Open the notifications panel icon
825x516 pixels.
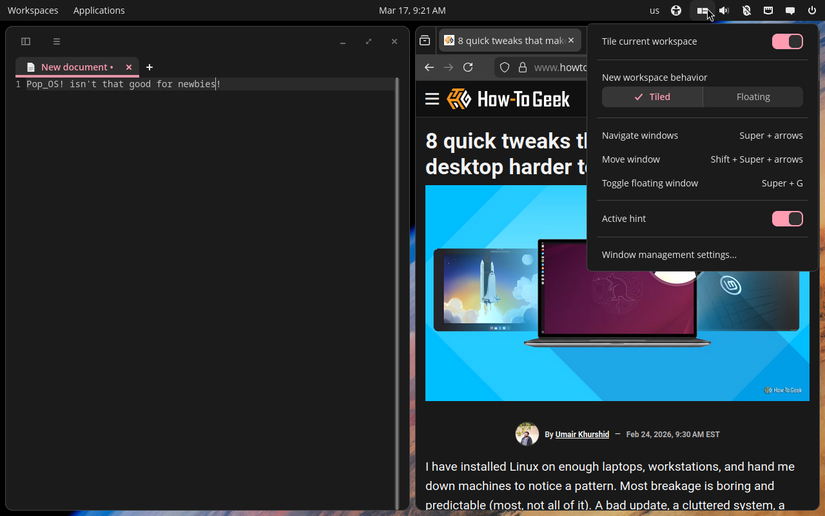pos(790,11)
